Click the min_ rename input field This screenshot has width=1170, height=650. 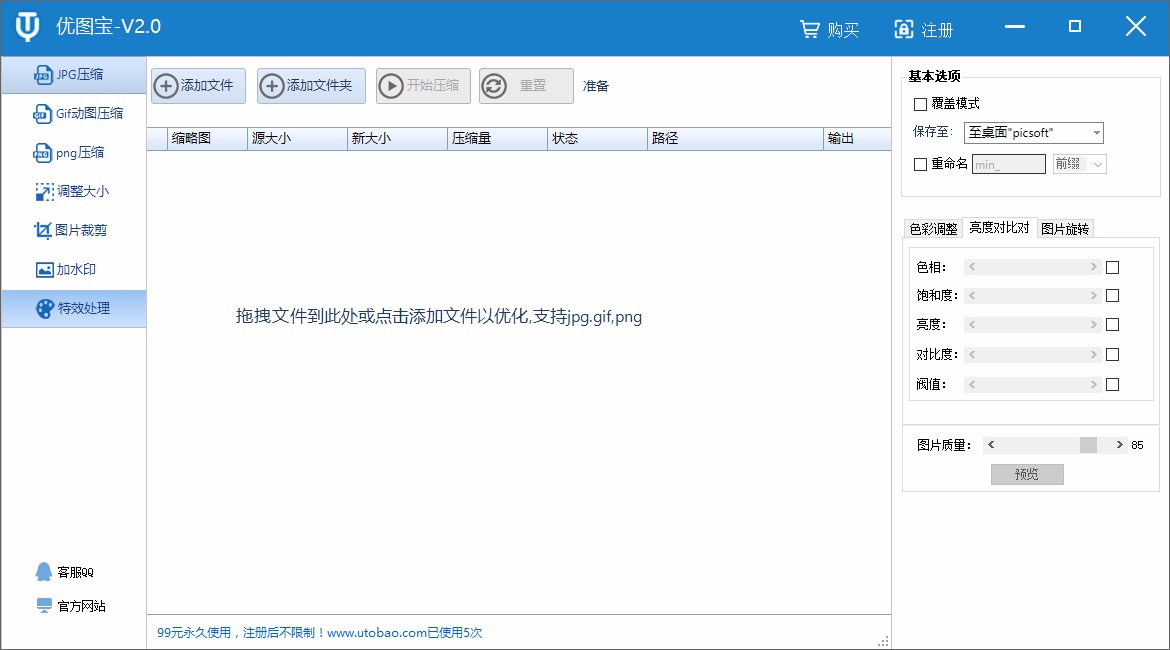(1009, 163)
